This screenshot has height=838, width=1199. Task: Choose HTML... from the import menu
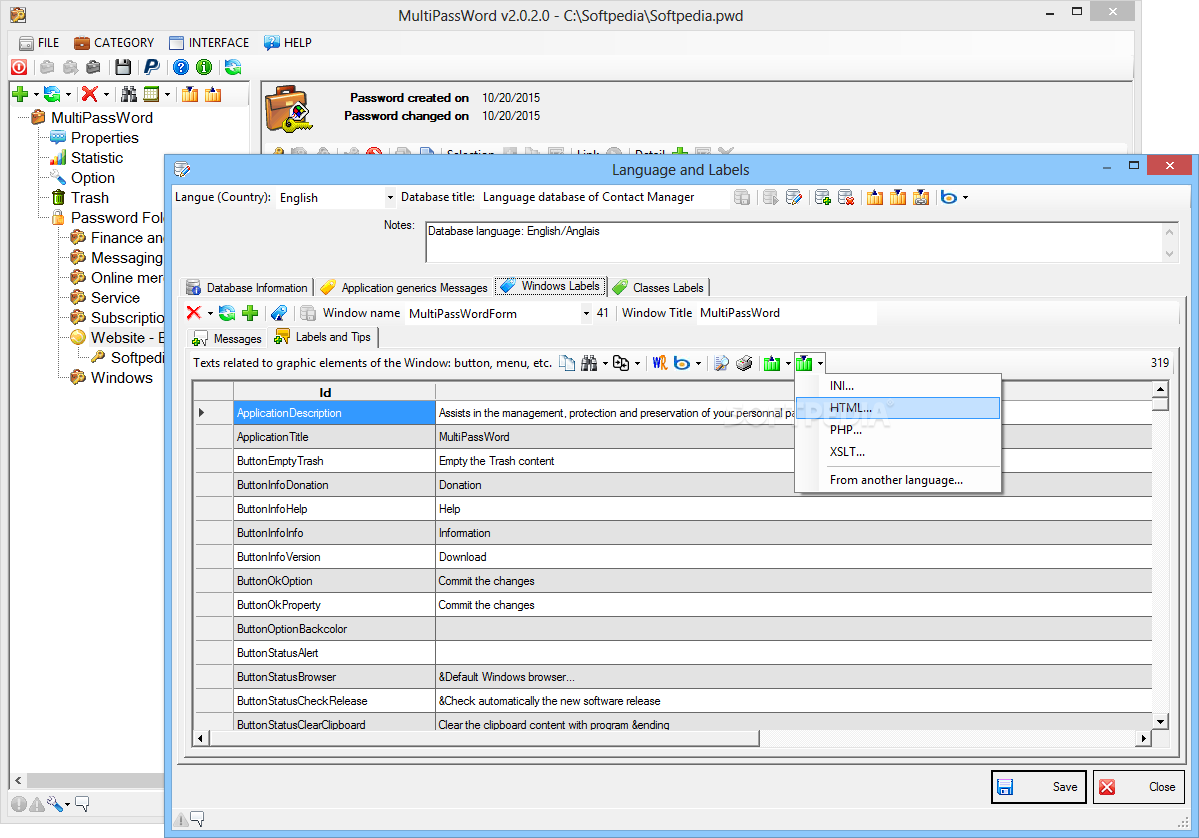[898, 408]
